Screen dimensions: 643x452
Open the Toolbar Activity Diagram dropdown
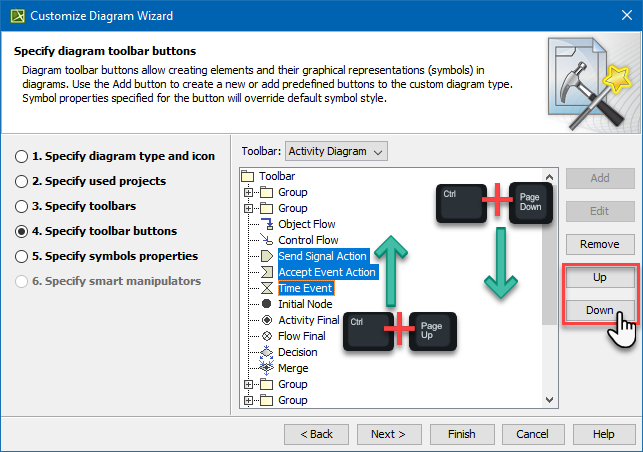(x=336, y=151)
